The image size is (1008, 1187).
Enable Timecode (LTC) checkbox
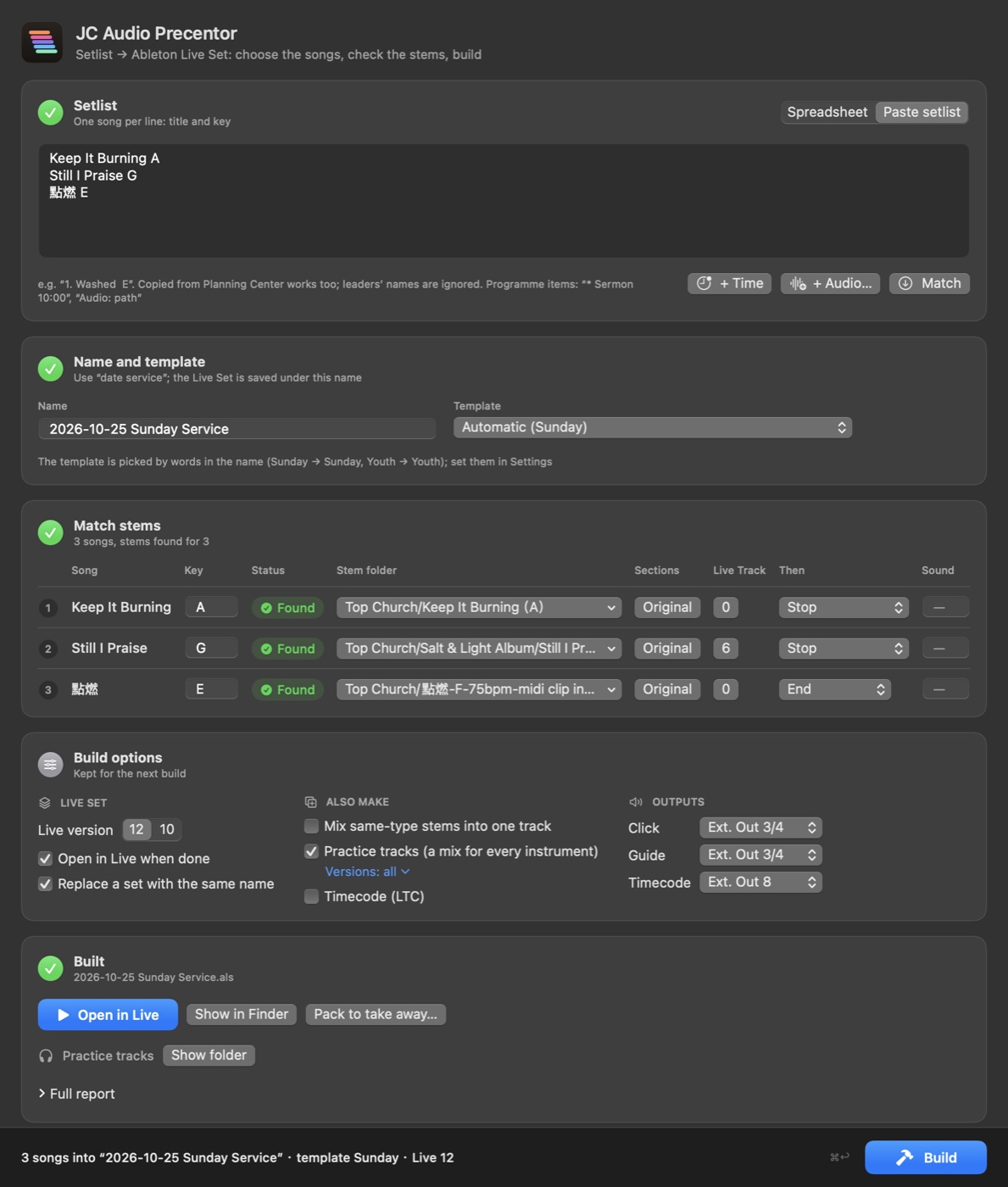311,896
